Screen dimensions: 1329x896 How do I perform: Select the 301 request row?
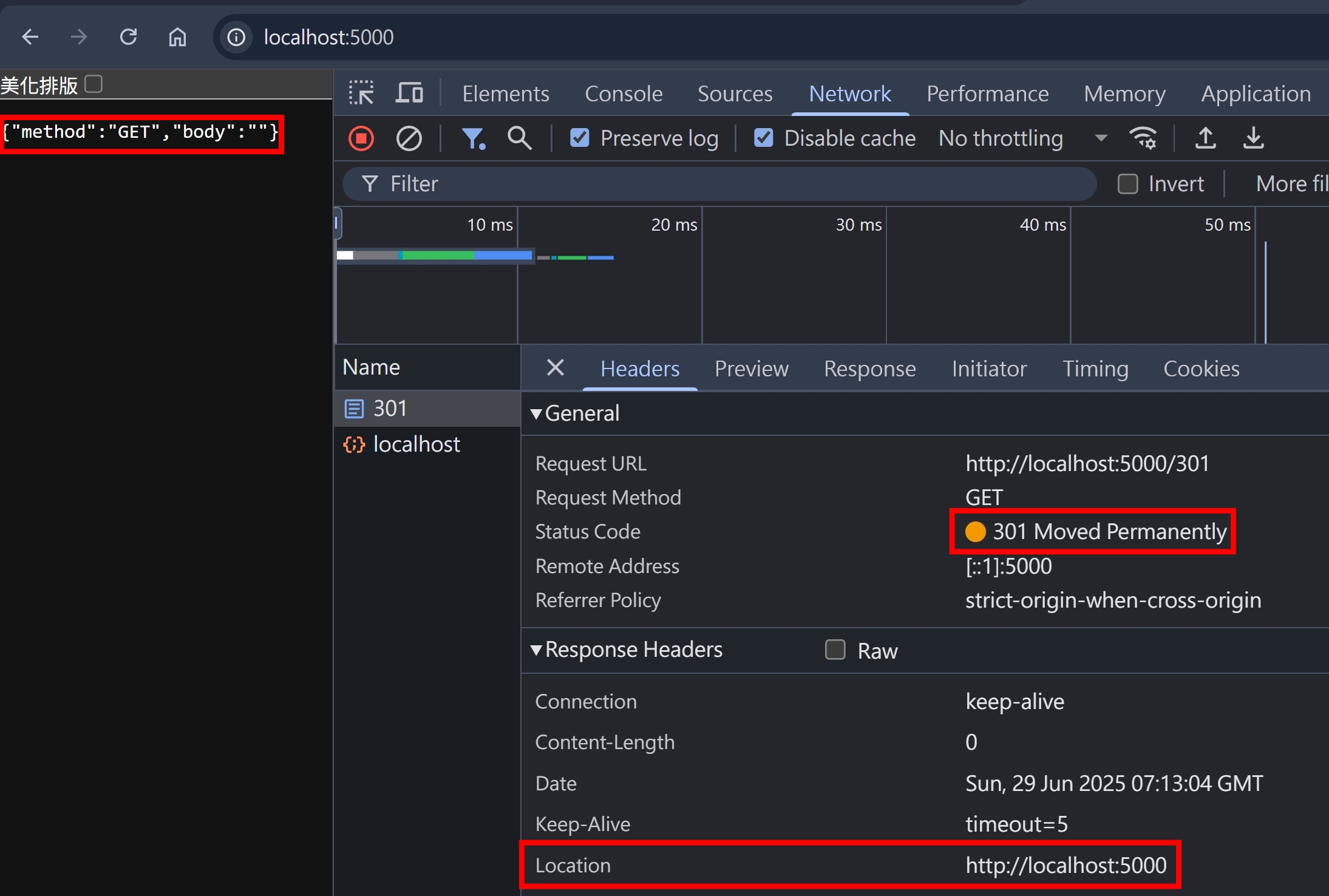pos(427,409)
